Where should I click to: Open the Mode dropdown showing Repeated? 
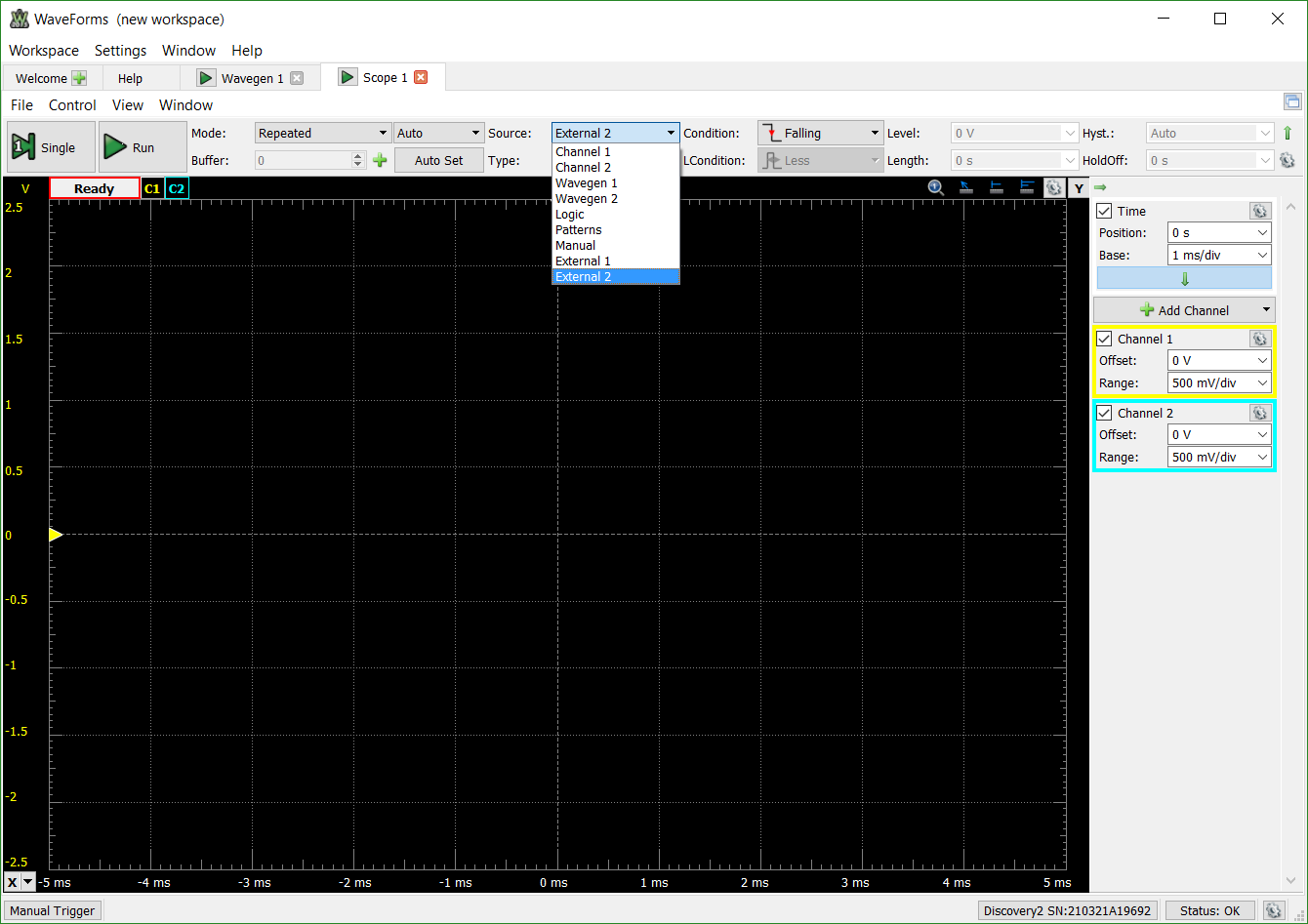[x=323, y=133]
